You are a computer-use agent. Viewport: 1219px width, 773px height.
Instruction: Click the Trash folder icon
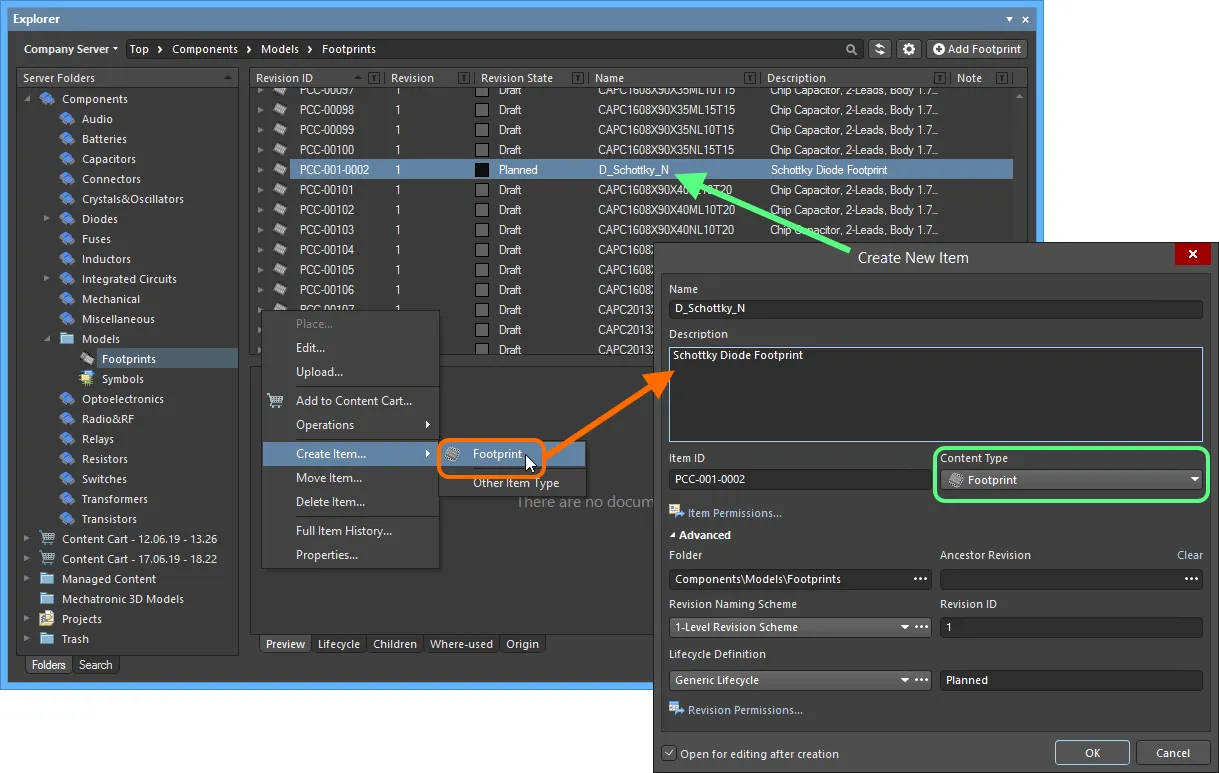point(47,639)
